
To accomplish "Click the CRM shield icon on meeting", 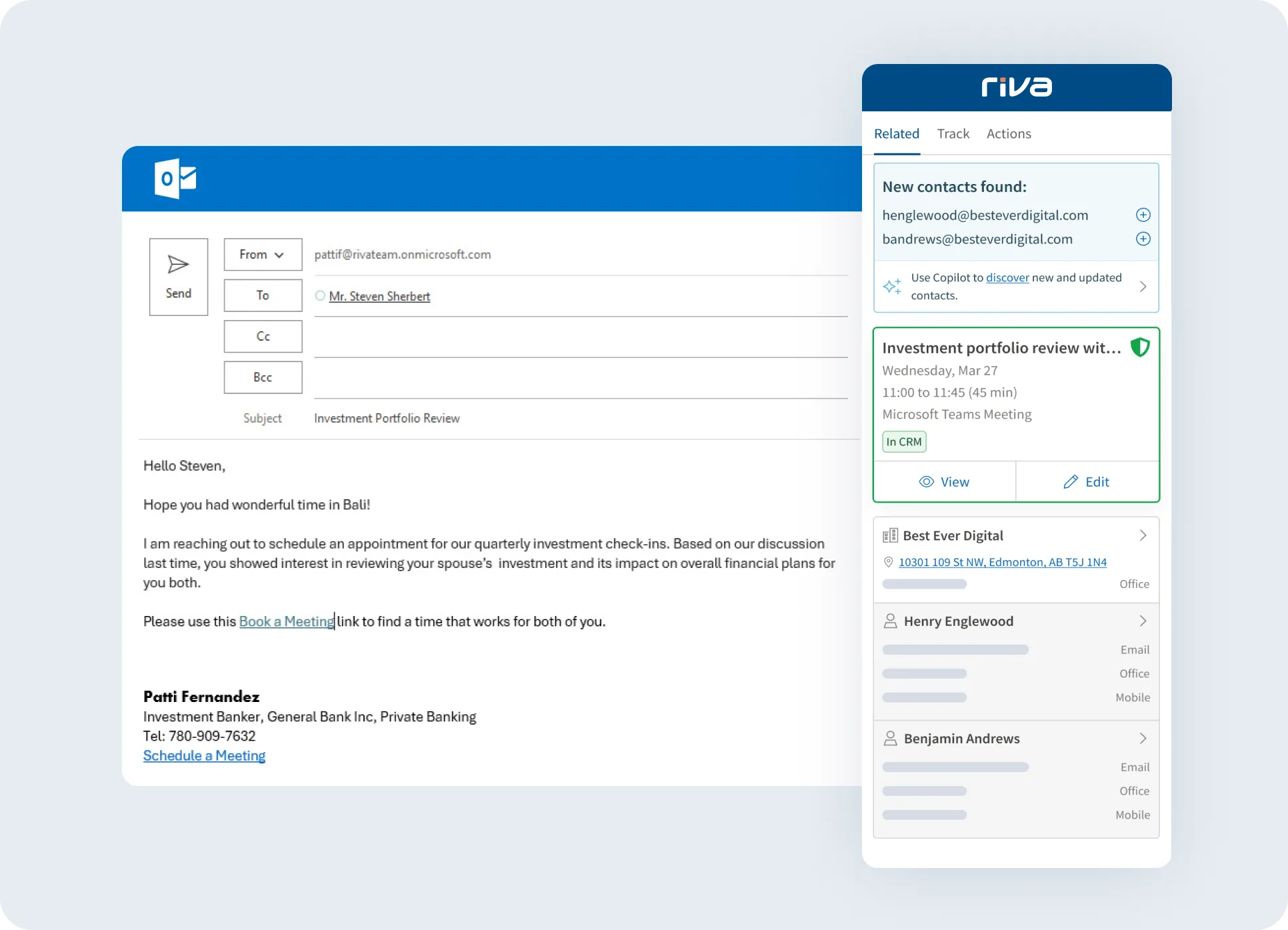I will [x=1141, y=347].
